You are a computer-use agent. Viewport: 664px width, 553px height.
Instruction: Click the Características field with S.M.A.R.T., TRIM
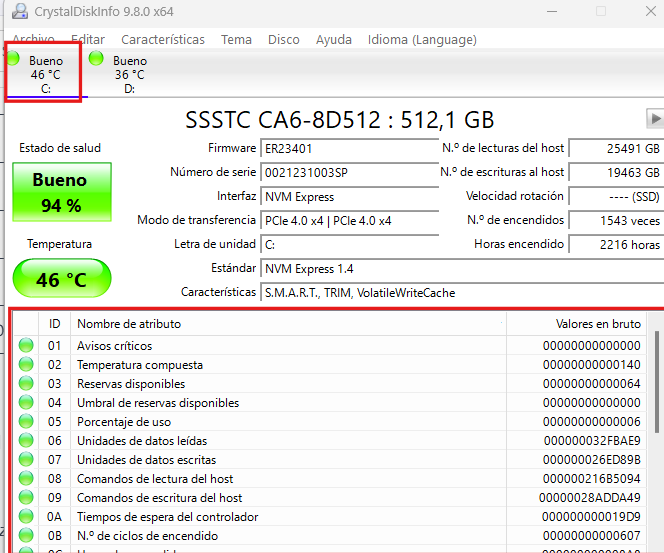(x=462, y=293)
